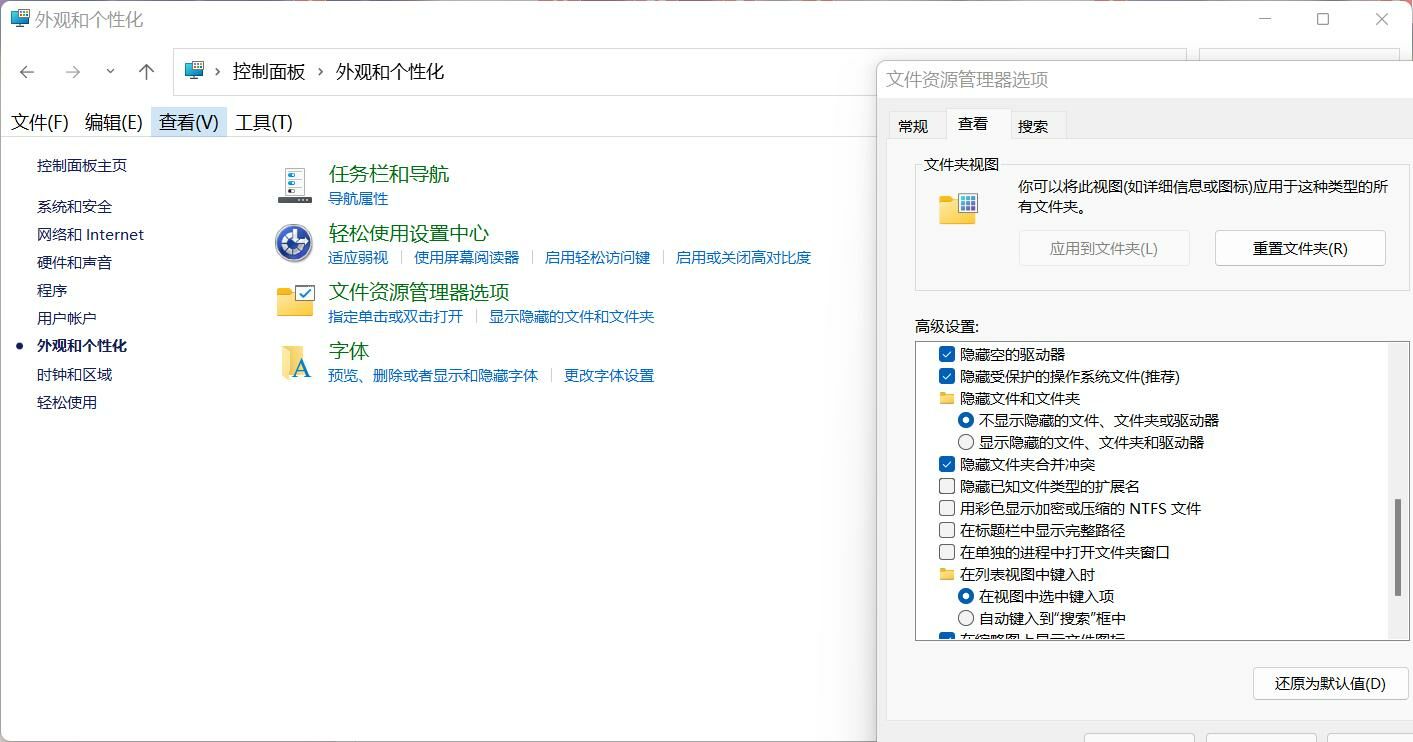The image size is (1413, 742).
Task: Collapse the 隐藏文件和文件夹 tree group
Action: click(947, 398)
